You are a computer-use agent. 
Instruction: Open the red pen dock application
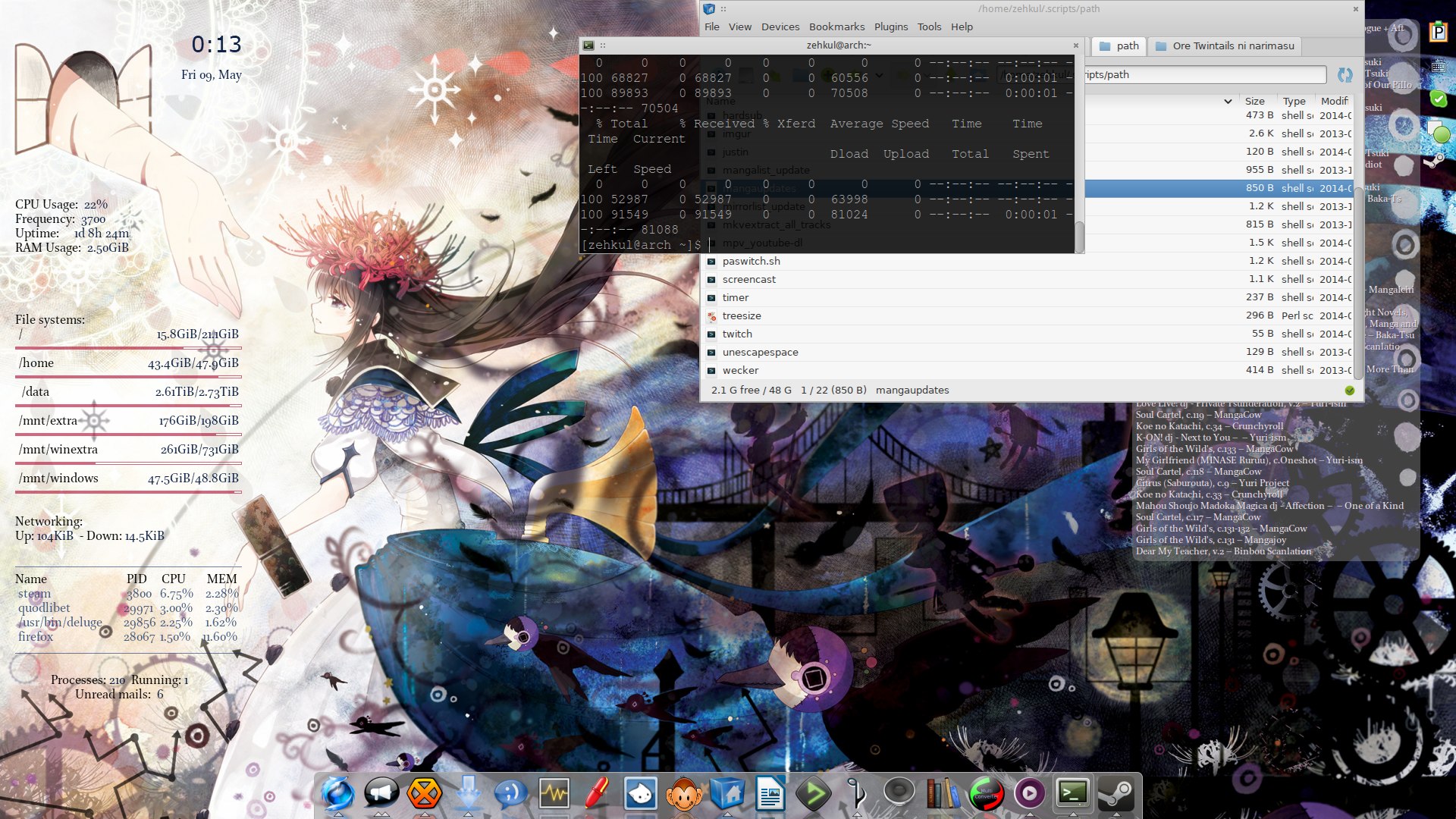(x=597, y=794)
